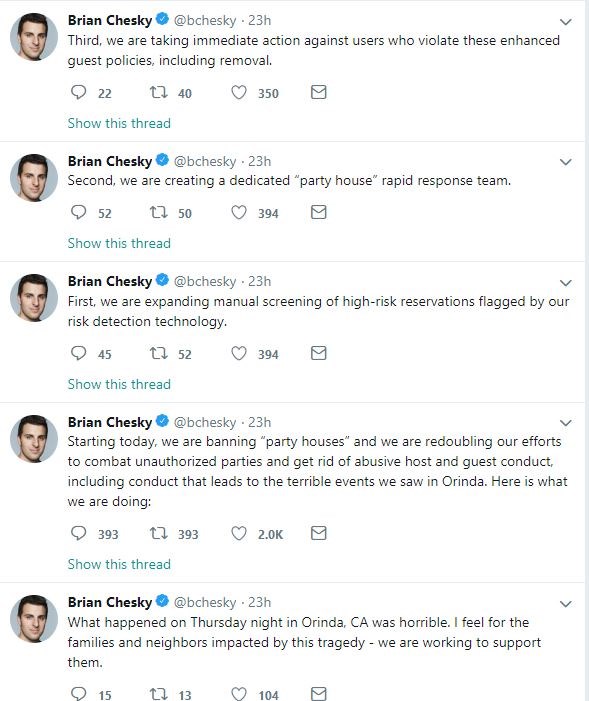589x701 pixels.
Task: Reply to the 'Third, we are taking' tweet
Action: point(79,92)
